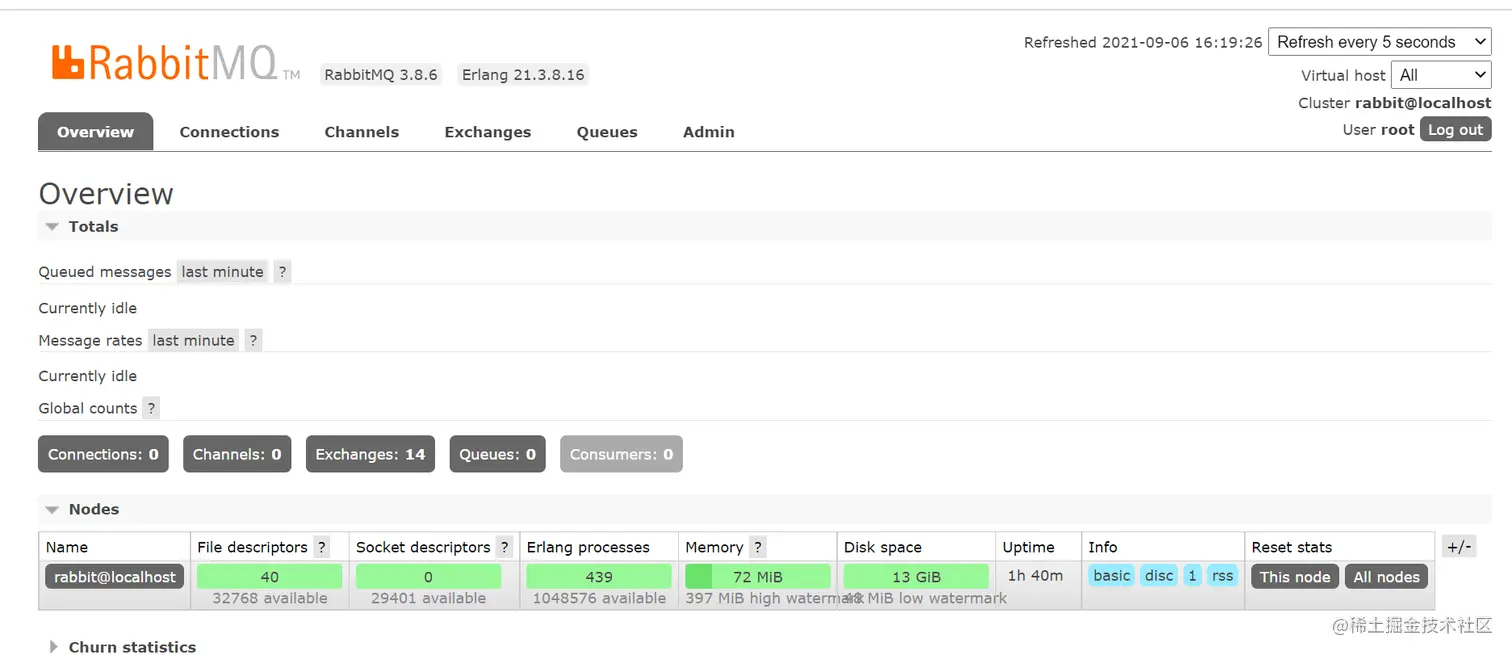This screenshot has width=1512, height=655.
Task: Click the Log out button
Action: click(1455, 129)
